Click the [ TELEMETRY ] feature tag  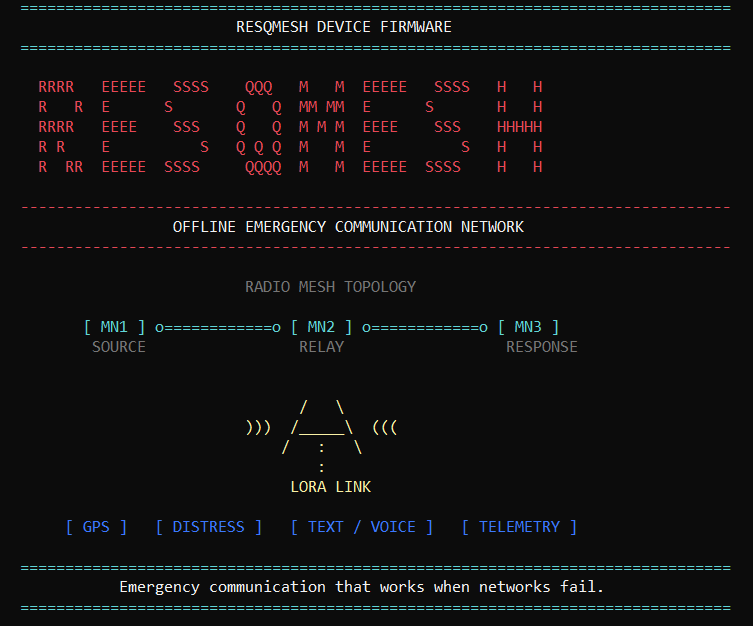[x=519, y=527]
